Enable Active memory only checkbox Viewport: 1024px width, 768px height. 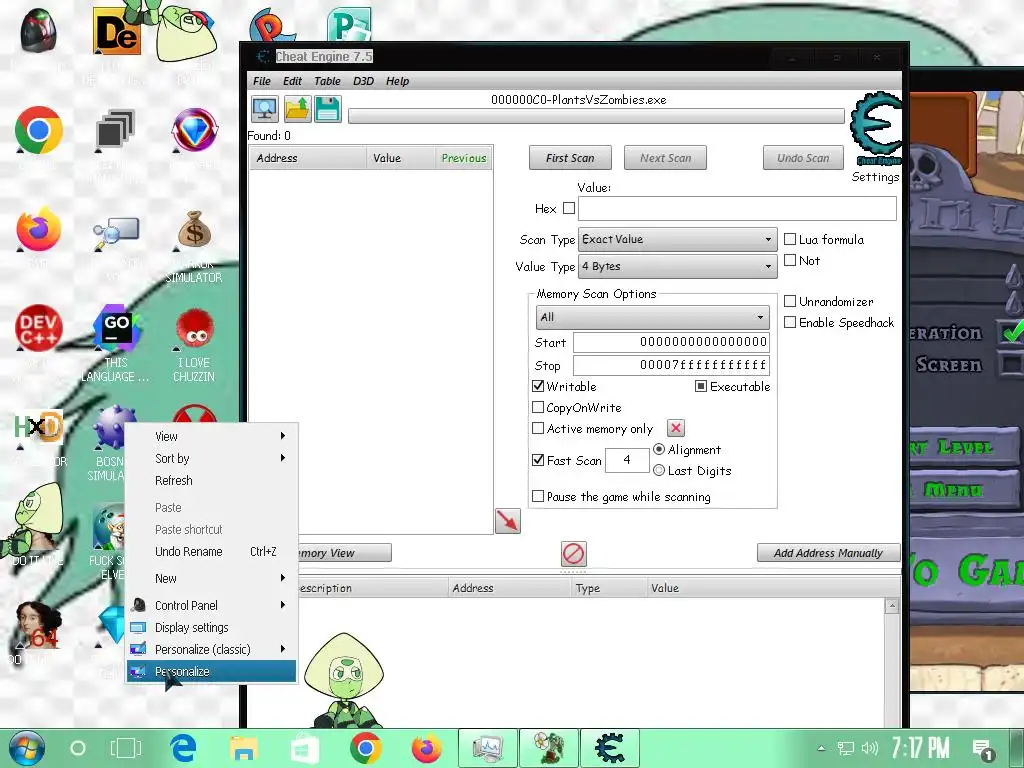tap(538, 428)
